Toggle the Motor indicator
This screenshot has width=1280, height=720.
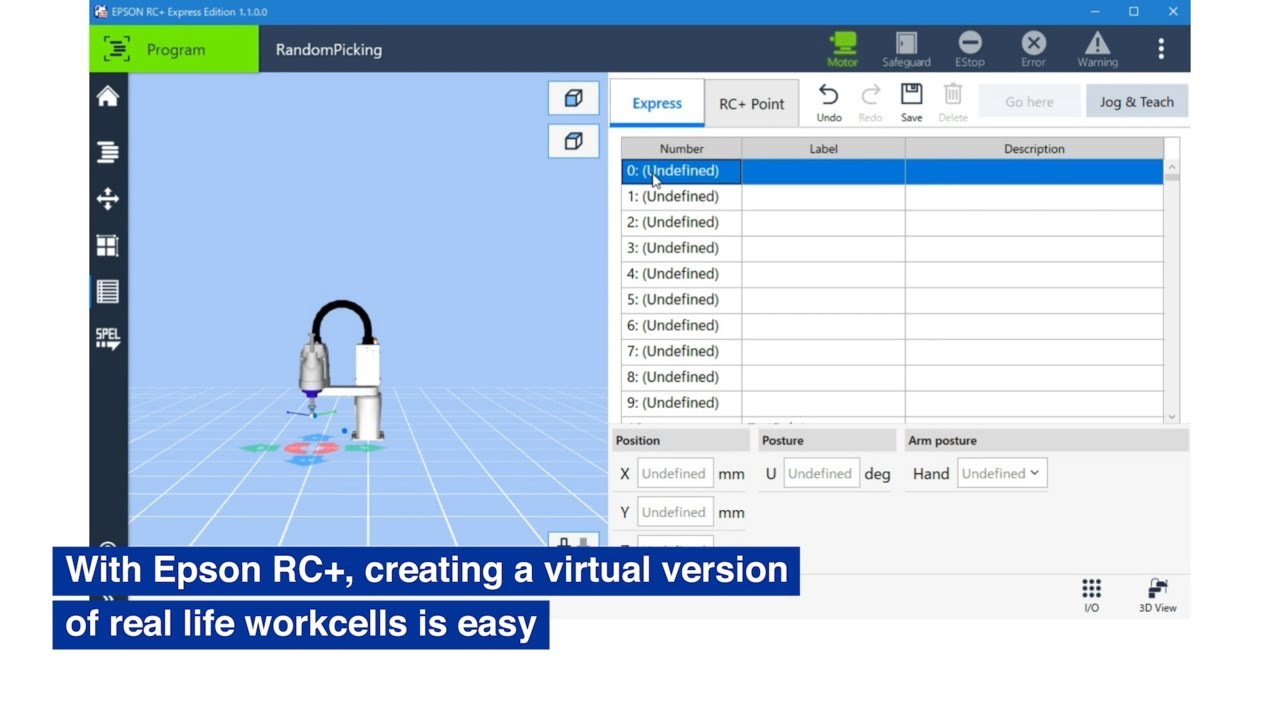[x=842, y=49]
